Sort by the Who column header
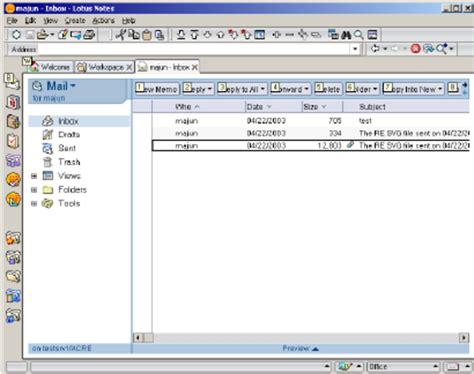 pyautogui.click(x=198, y=107)
